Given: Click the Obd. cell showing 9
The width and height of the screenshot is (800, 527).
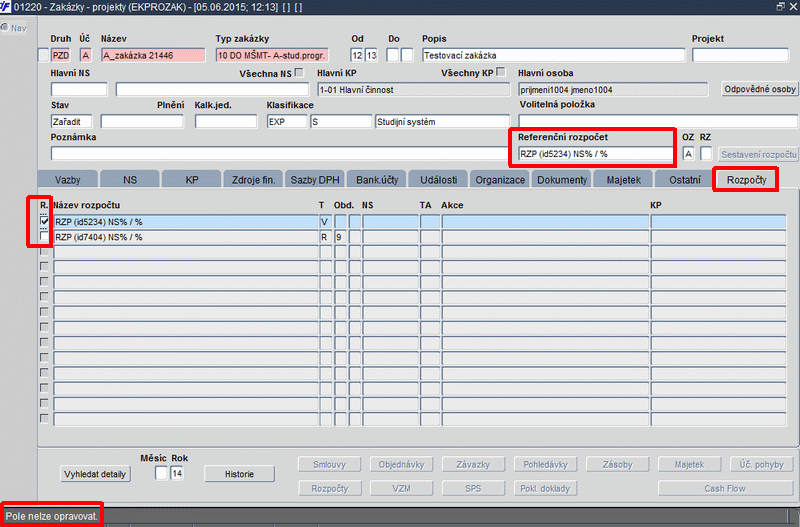Looking at the screenshot, I should coord(340,237).
